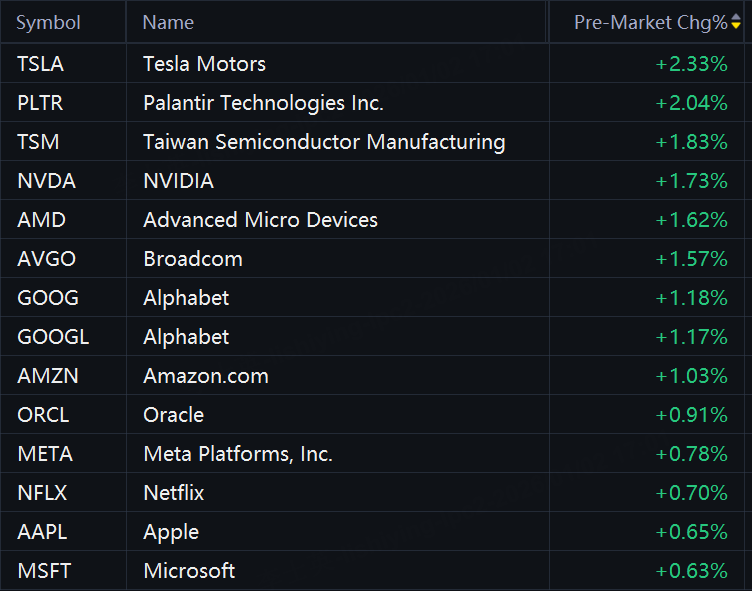Select the Amazon.com company name
This screenshot has width=752, height=591.
206,376
